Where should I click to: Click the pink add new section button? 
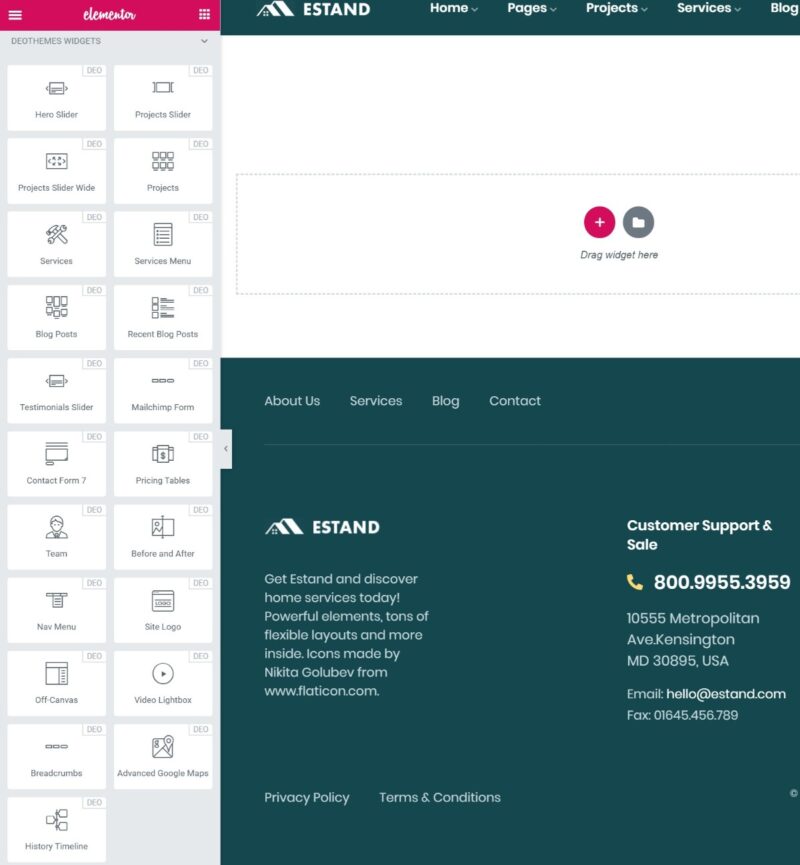[x=599, y=222]
